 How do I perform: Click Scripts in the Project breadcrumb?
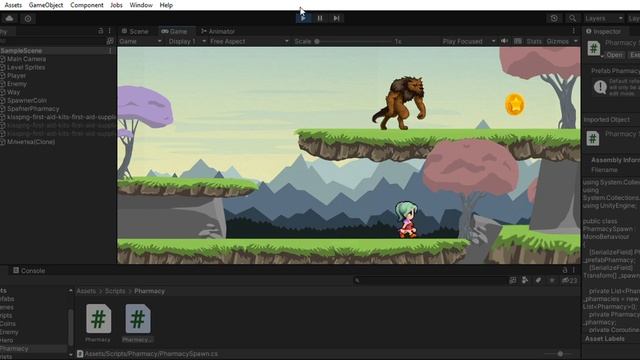(115, 291)
